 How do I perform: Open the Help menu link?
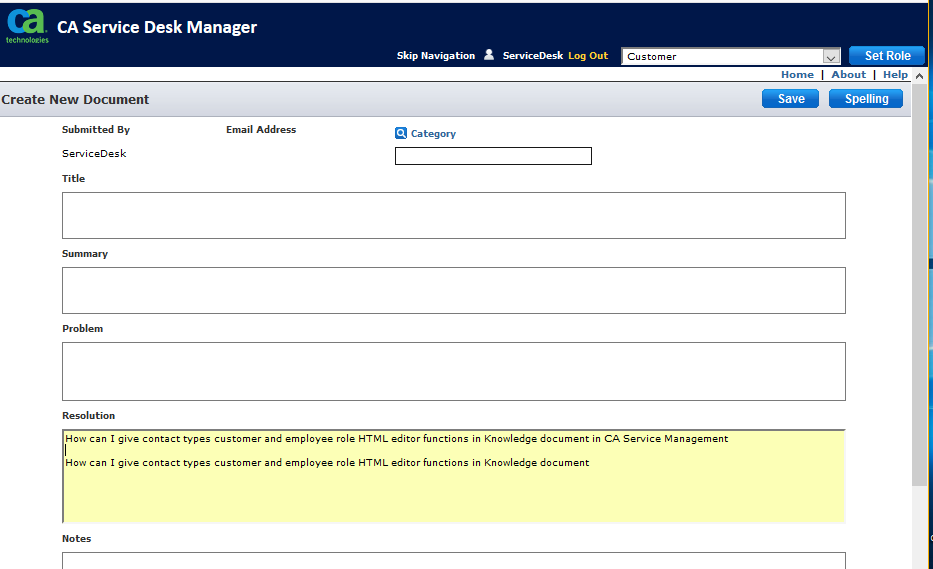coord(895,74)
